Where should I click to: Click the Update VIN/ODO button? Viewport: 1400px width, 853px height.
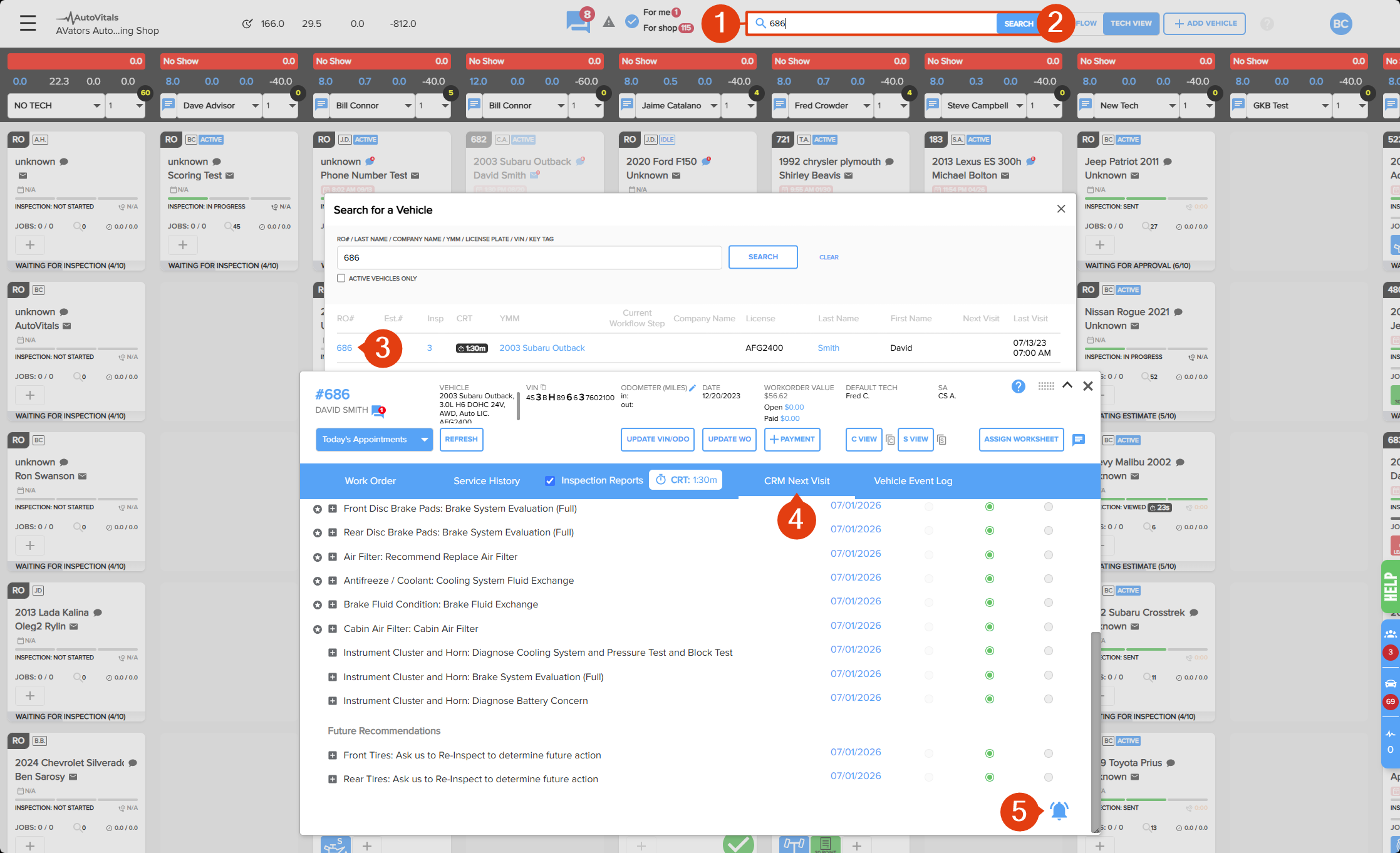tap(658, 440)
